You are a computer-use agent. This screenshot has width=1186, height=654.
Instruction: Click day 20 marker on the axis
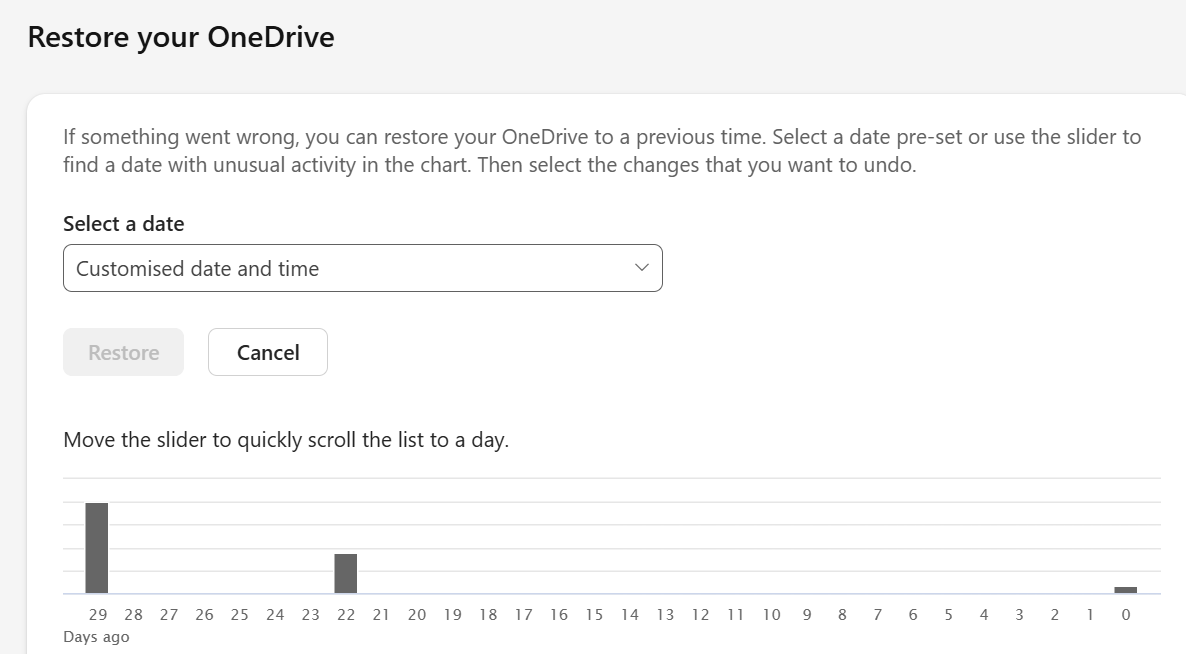coord(417,615)
